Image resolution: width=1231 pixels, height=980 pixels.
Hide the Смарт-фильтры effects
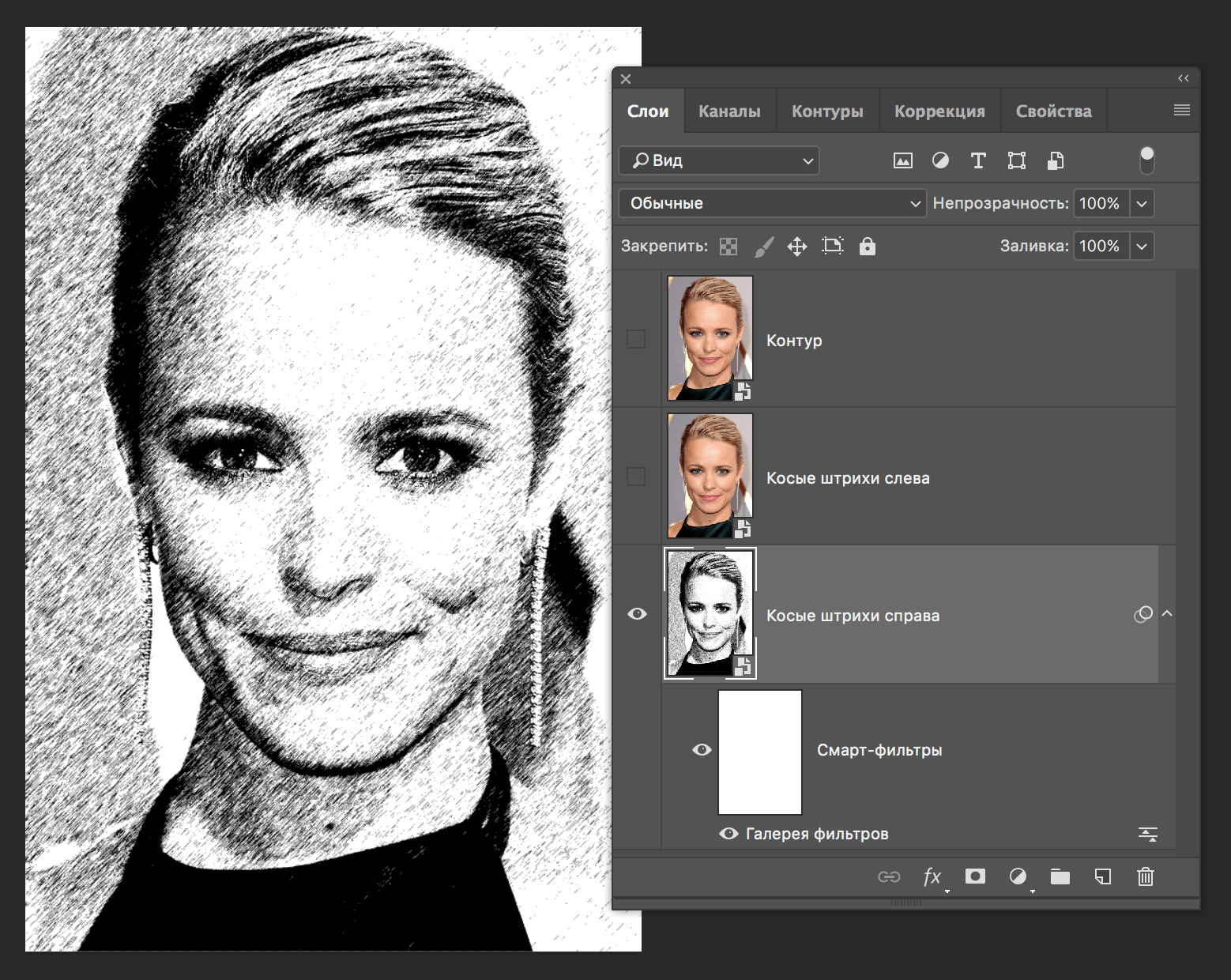click(x=702, y=750)
